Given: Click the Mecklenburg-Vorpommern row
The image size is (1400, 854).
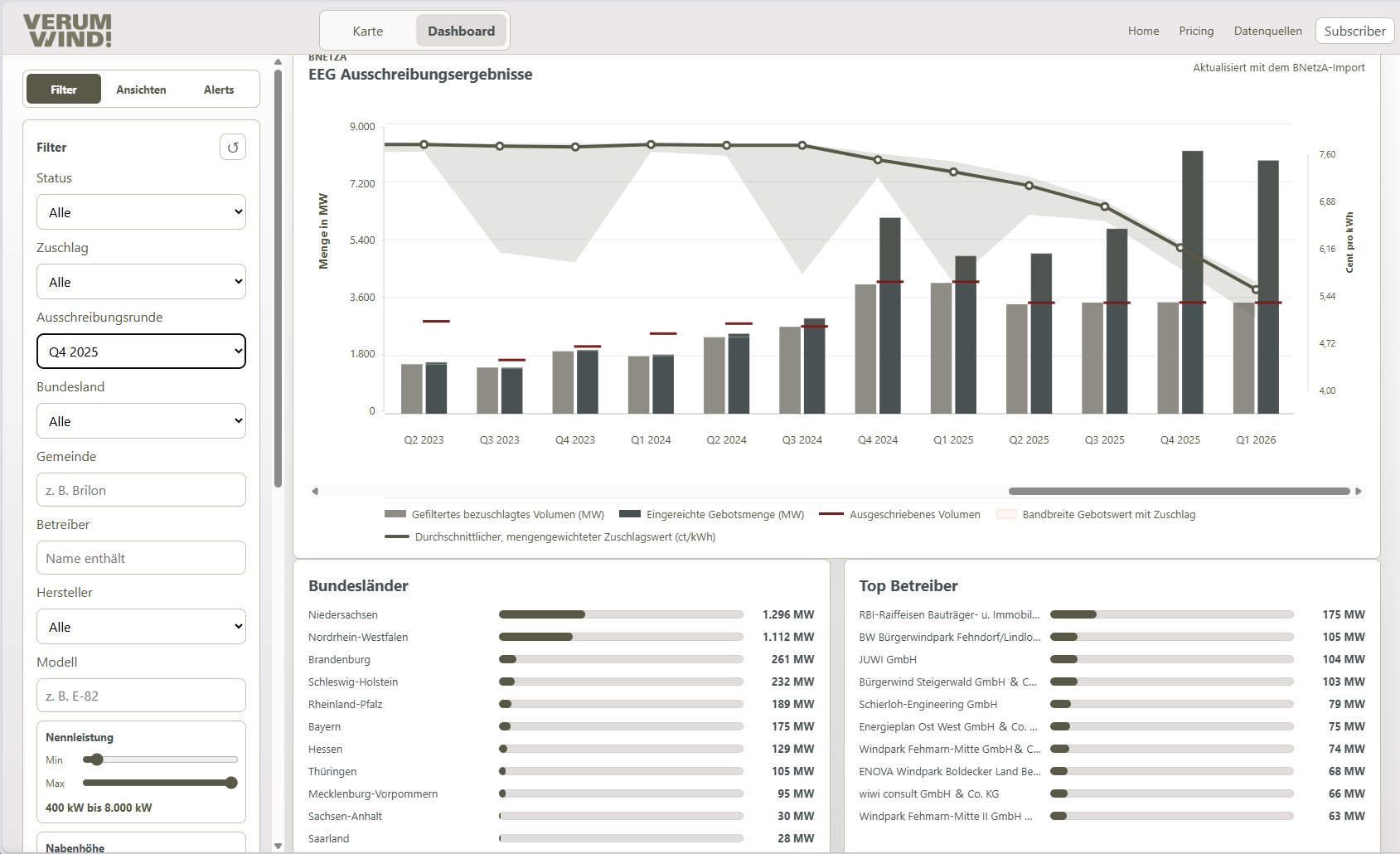Looking at the screenshot, I should tap(561, 793).
